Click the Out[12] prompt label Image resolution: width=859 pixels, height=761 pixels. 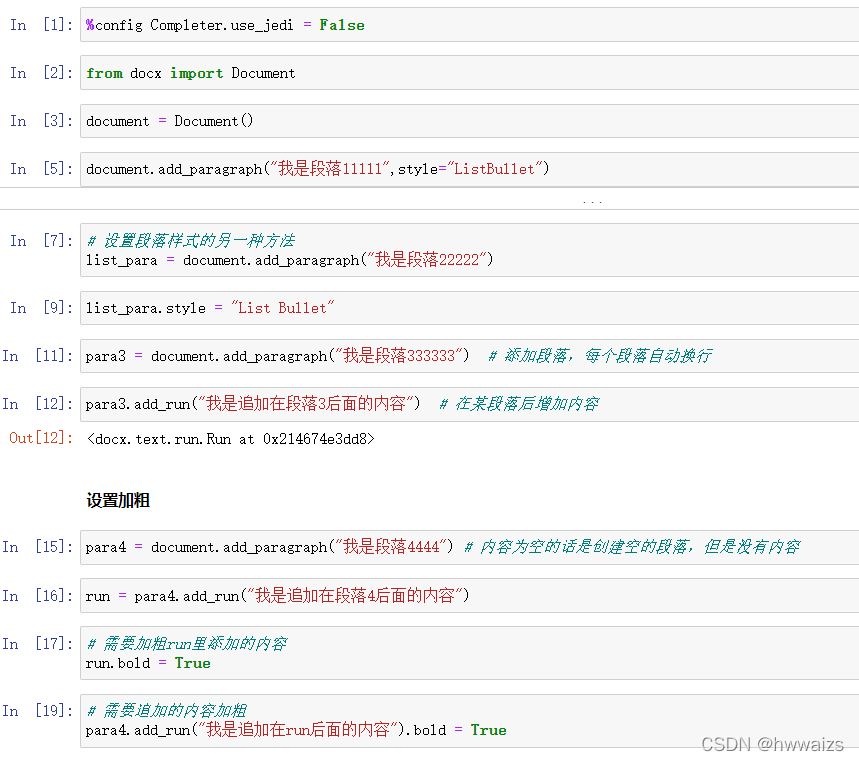[x=40, y=437]
